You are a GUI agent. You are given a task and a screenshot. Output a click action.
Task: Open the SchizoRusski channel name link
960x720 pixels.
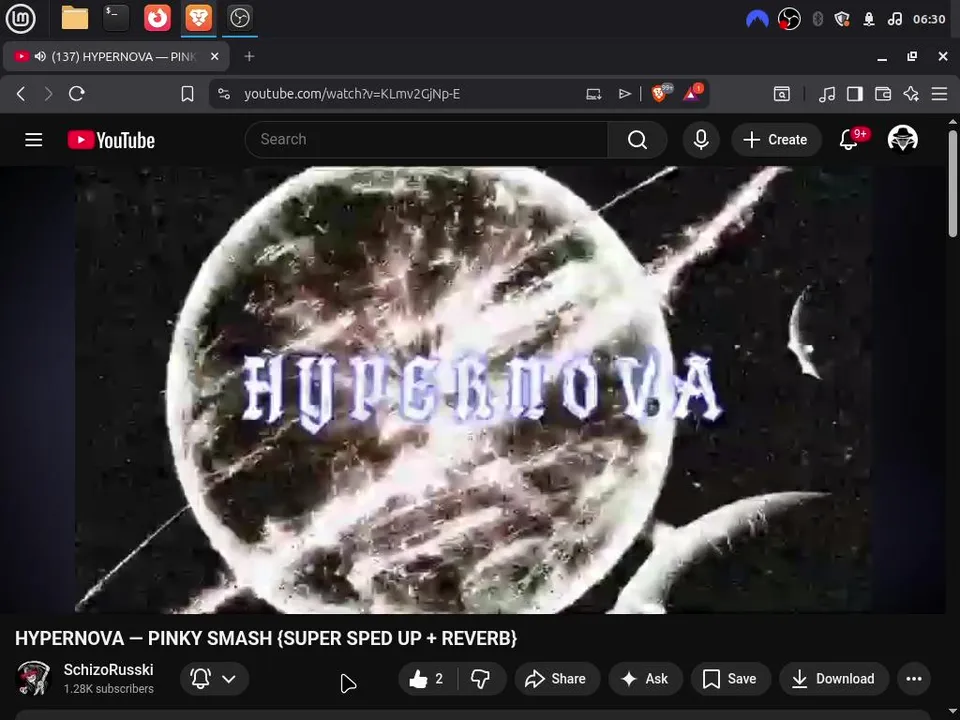(x=108, y=670)
